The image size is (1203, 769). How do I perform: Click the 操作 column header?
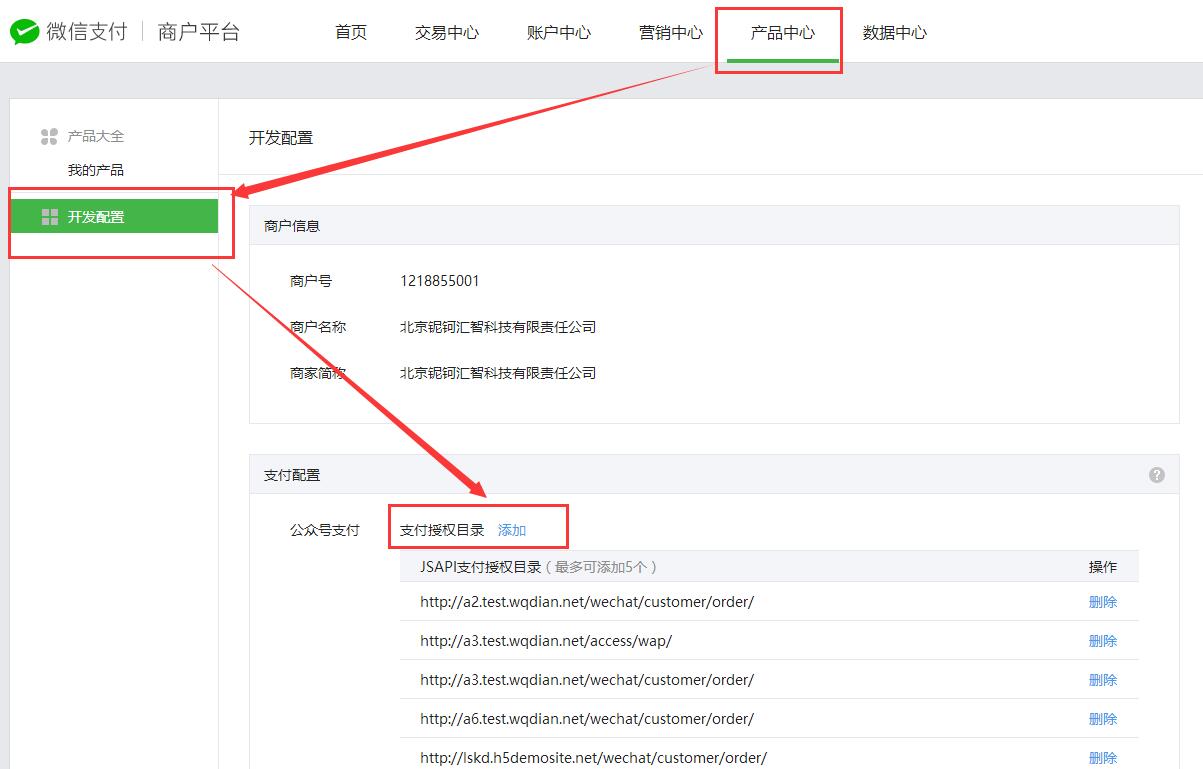[1103, 567]
